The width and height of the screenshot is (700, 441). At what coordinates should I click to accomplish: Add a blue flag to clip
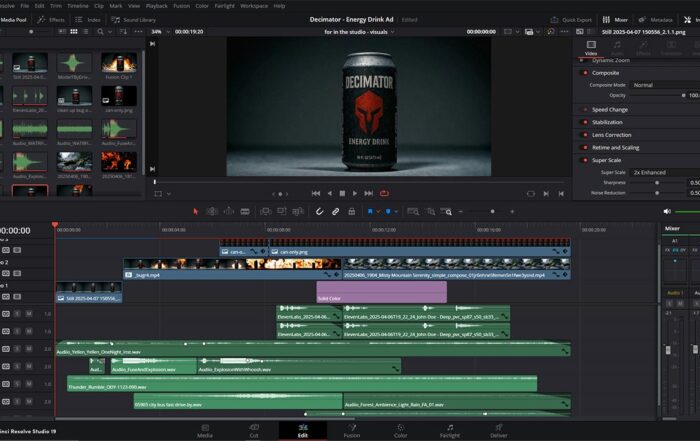click(x=370, y=212)
